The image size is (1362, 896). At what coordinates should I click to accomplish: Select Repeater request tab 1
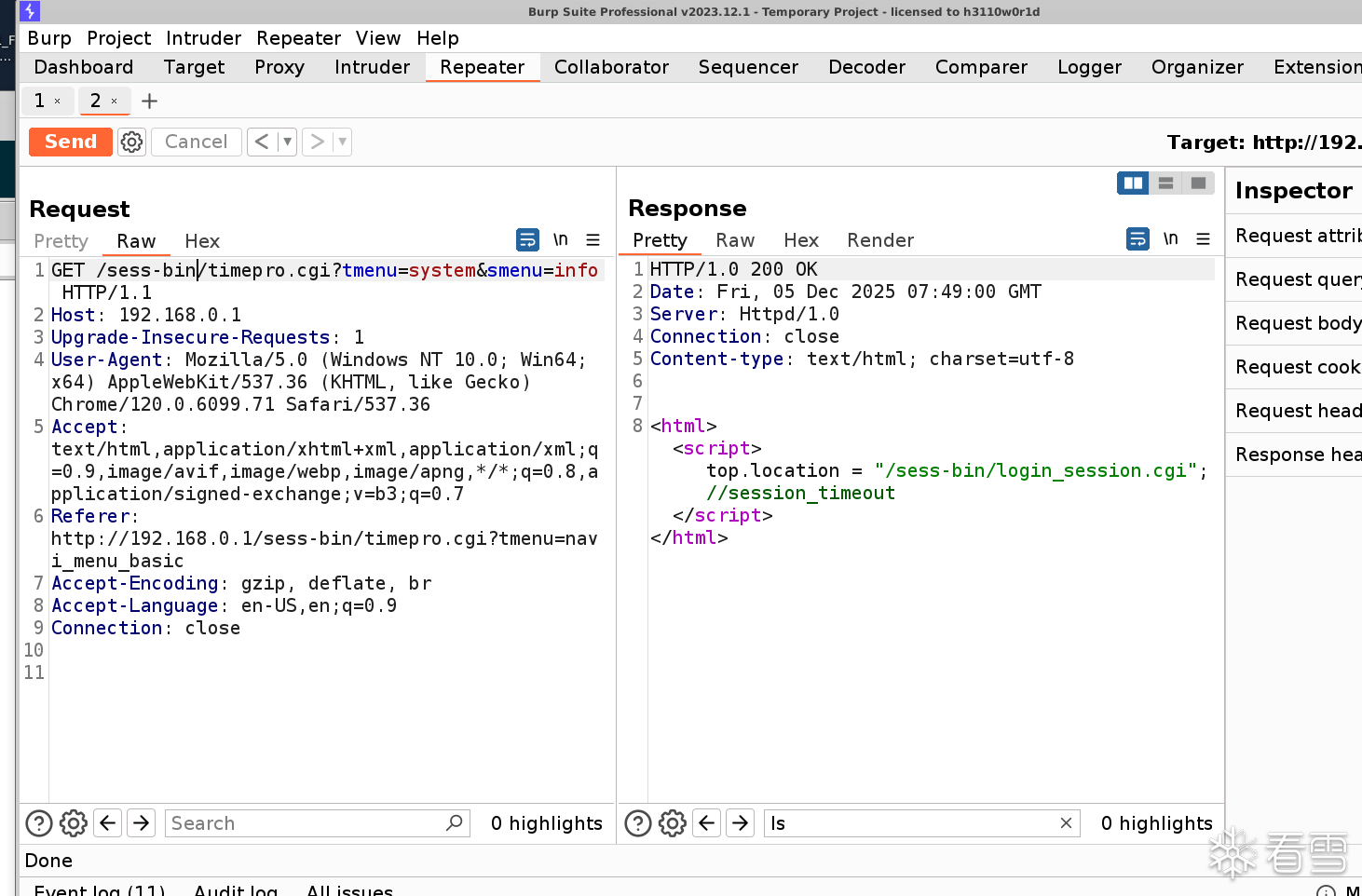39,101
